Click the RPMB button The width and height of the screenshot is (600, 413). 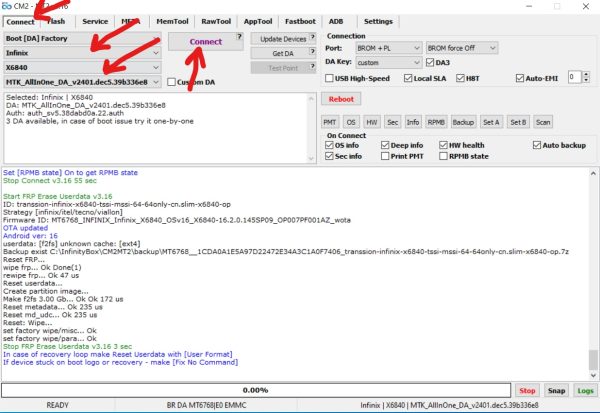(x=436, y=122)
